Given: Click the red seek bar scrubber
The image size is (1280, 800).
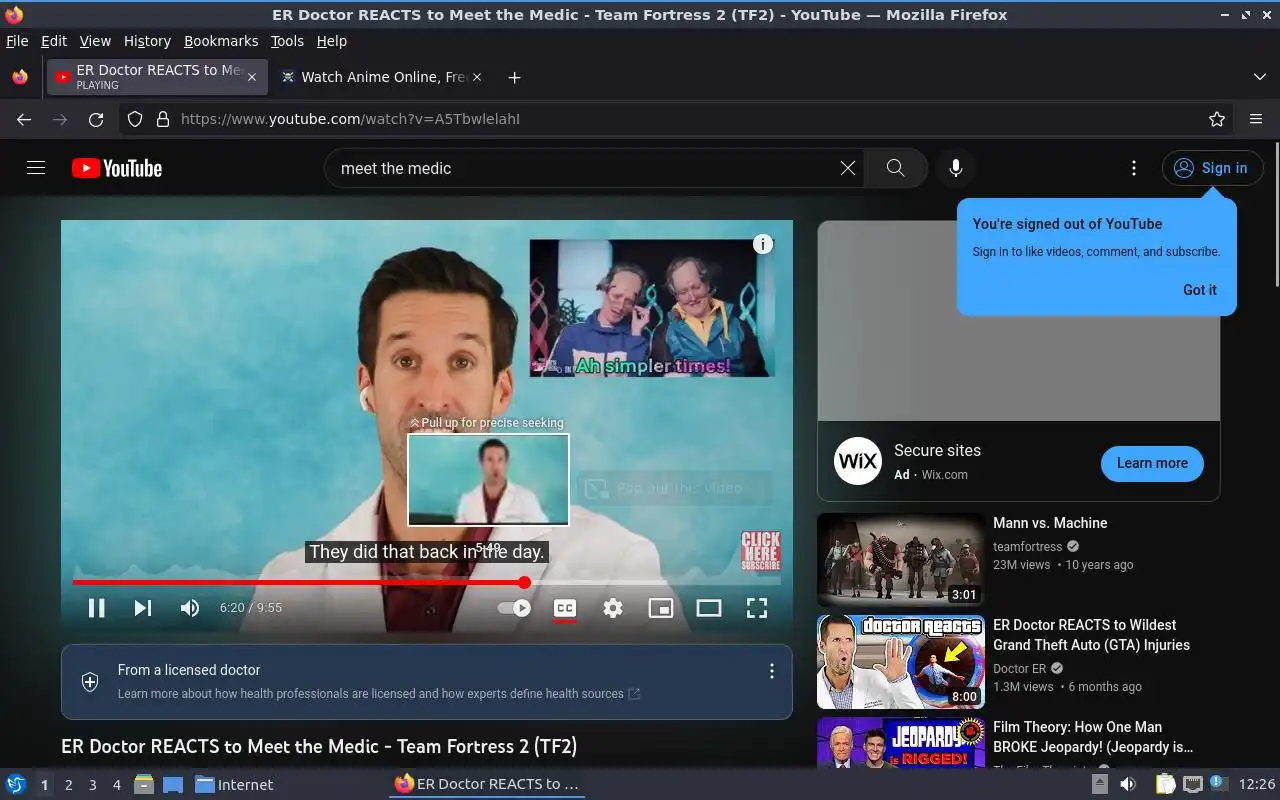Looking at the screenshot, I should point(524,582).
